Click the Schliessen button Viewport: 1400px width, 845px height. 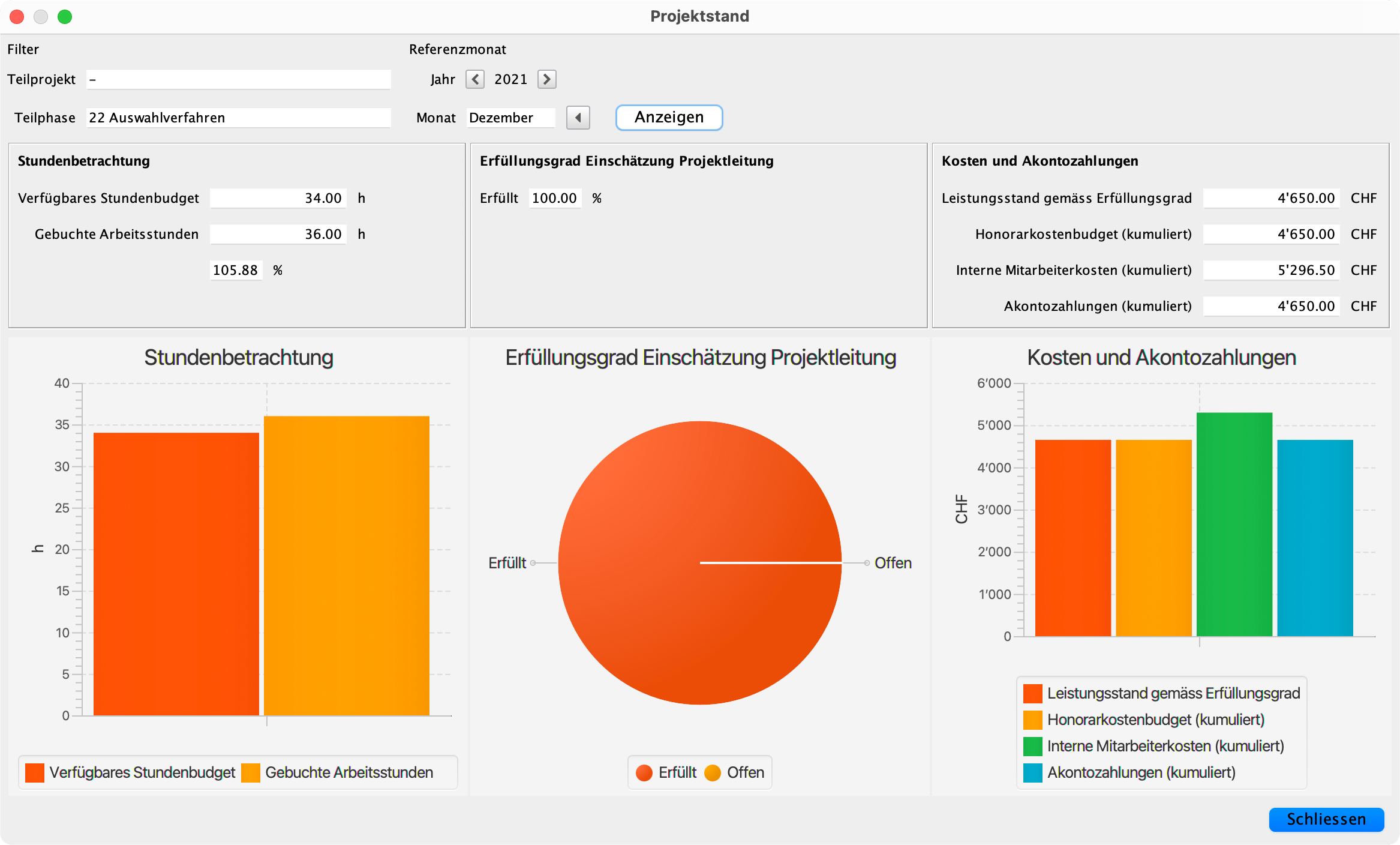(x=1326, y=819)
